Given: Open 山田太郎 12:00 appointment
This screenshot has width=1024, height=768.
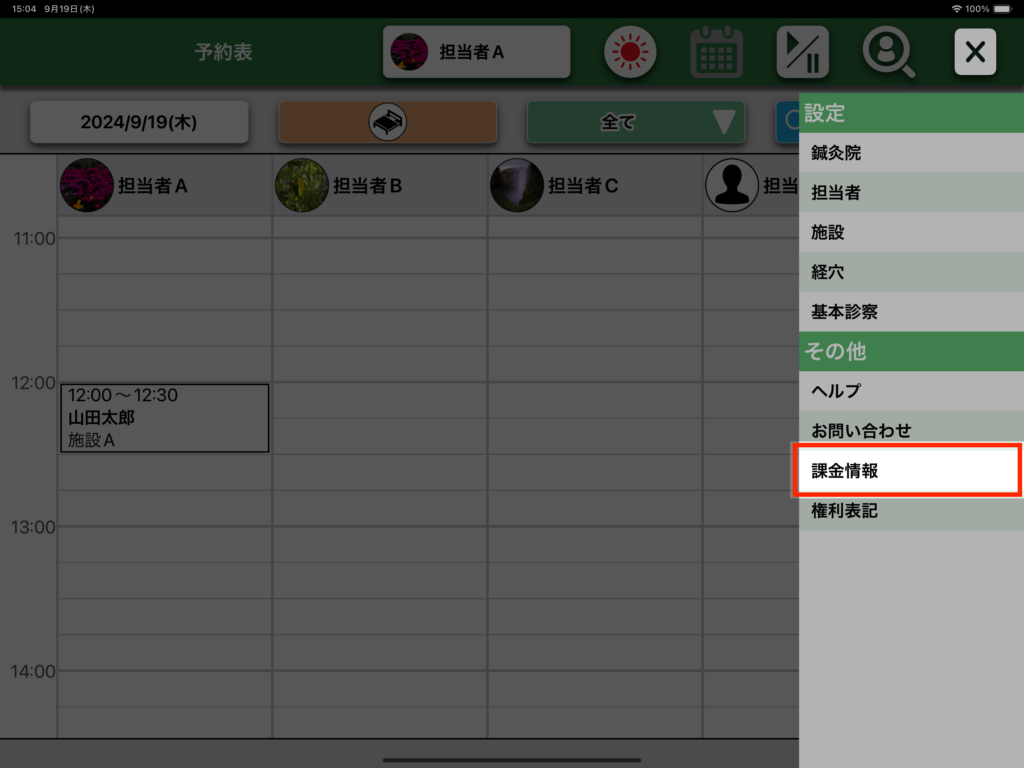Looking at the screenshot, I should [x=164, y=418].
